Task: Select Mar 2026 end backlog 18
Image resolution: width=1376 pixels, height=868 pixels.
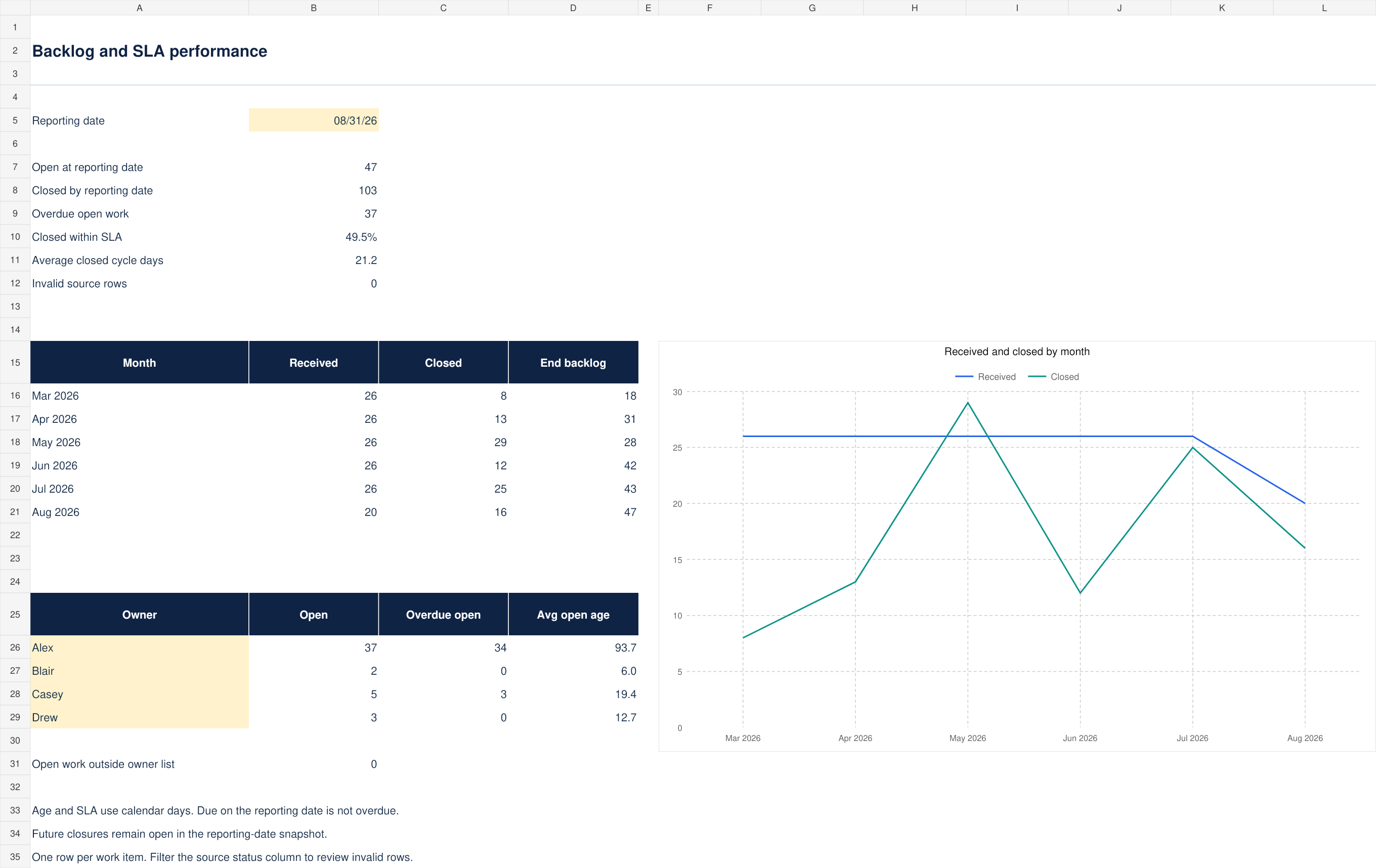Action: (573, 396)
